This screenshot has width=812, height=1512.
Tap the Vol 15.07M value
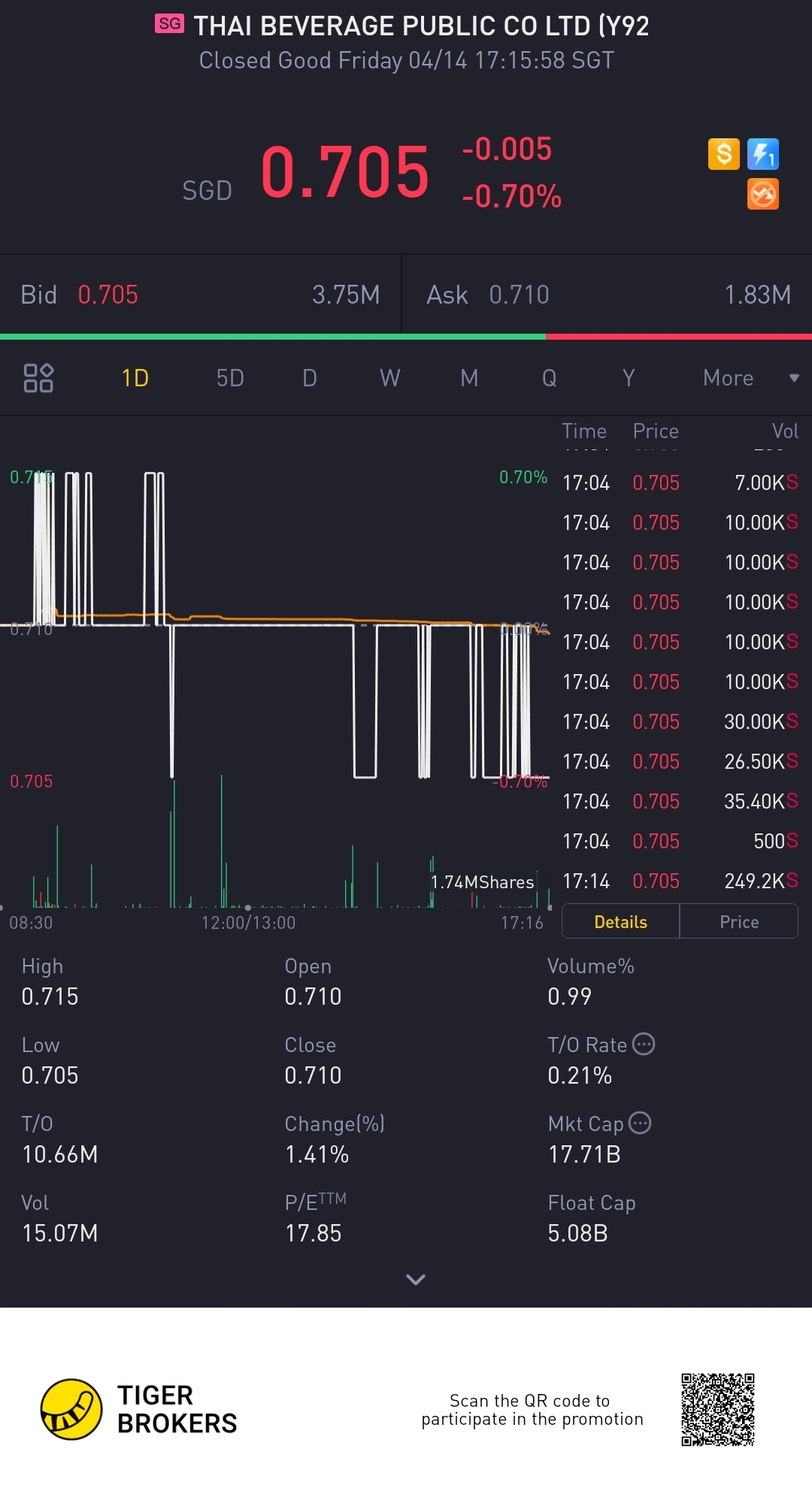tap(59, 1233)
